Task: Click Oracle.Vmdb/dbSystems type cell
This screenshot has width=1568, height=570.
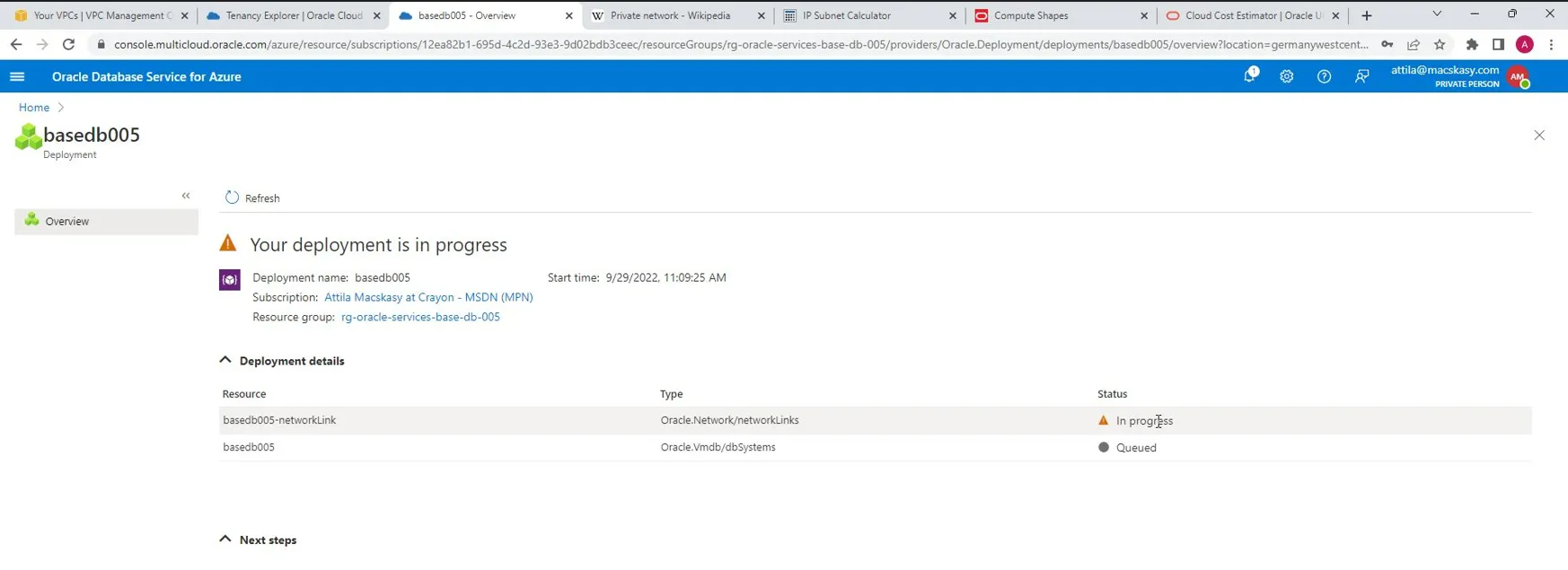Action: click(x=718, y=447)
